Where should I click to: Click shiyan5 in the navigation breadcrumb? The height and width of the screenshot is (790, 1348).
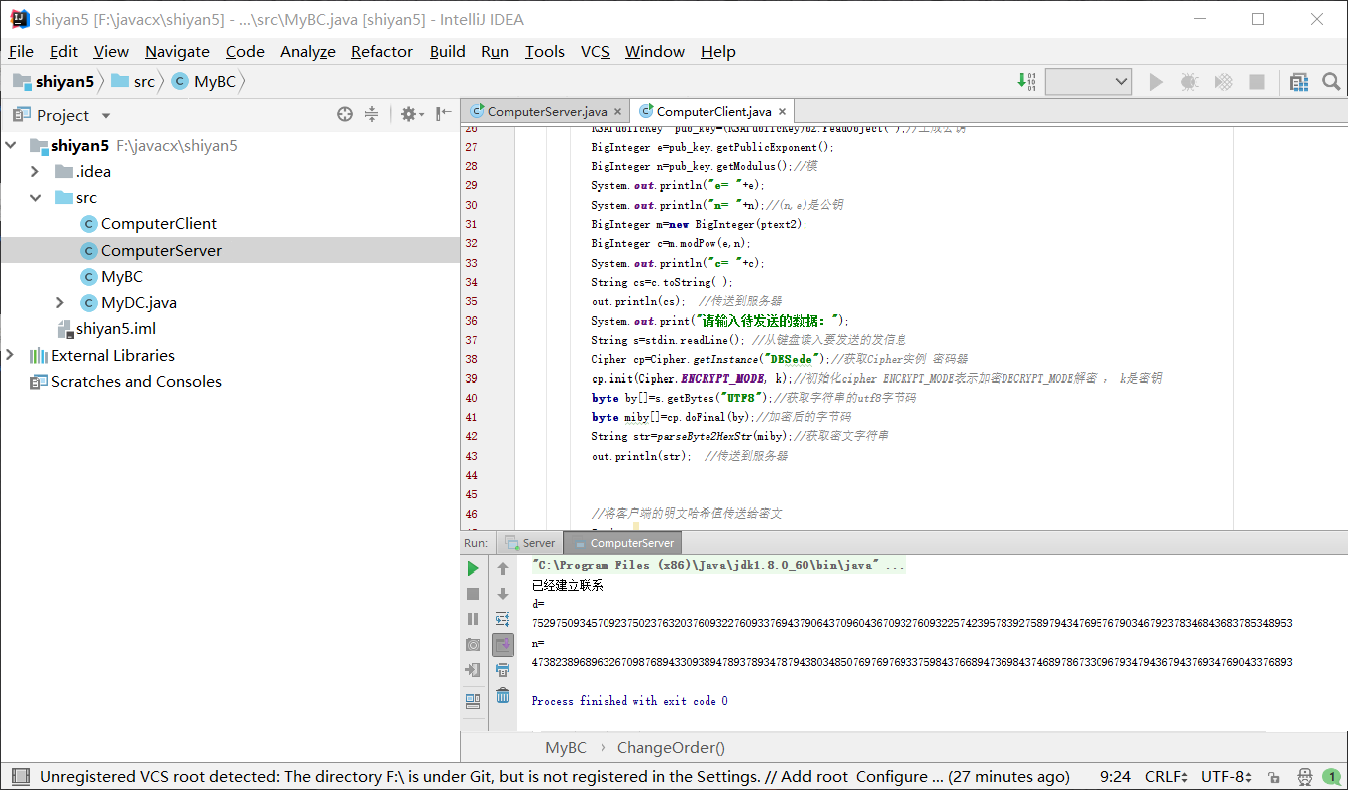pyautogui.click(x=53, y=82)
